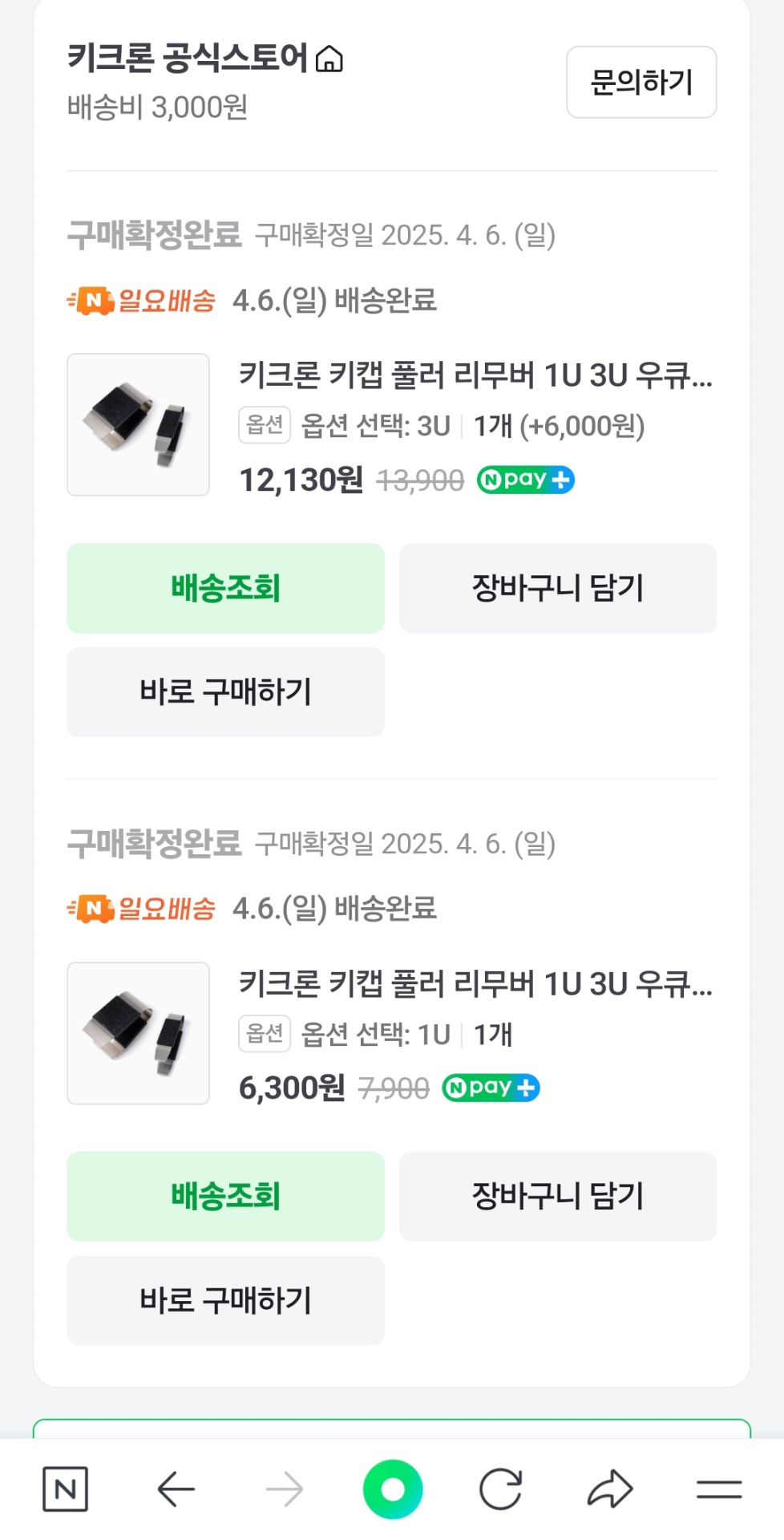Add the 3U keycap puller to cart
Screen dimensions: 784x1540
pyautogui.click(x=558, y=588)
